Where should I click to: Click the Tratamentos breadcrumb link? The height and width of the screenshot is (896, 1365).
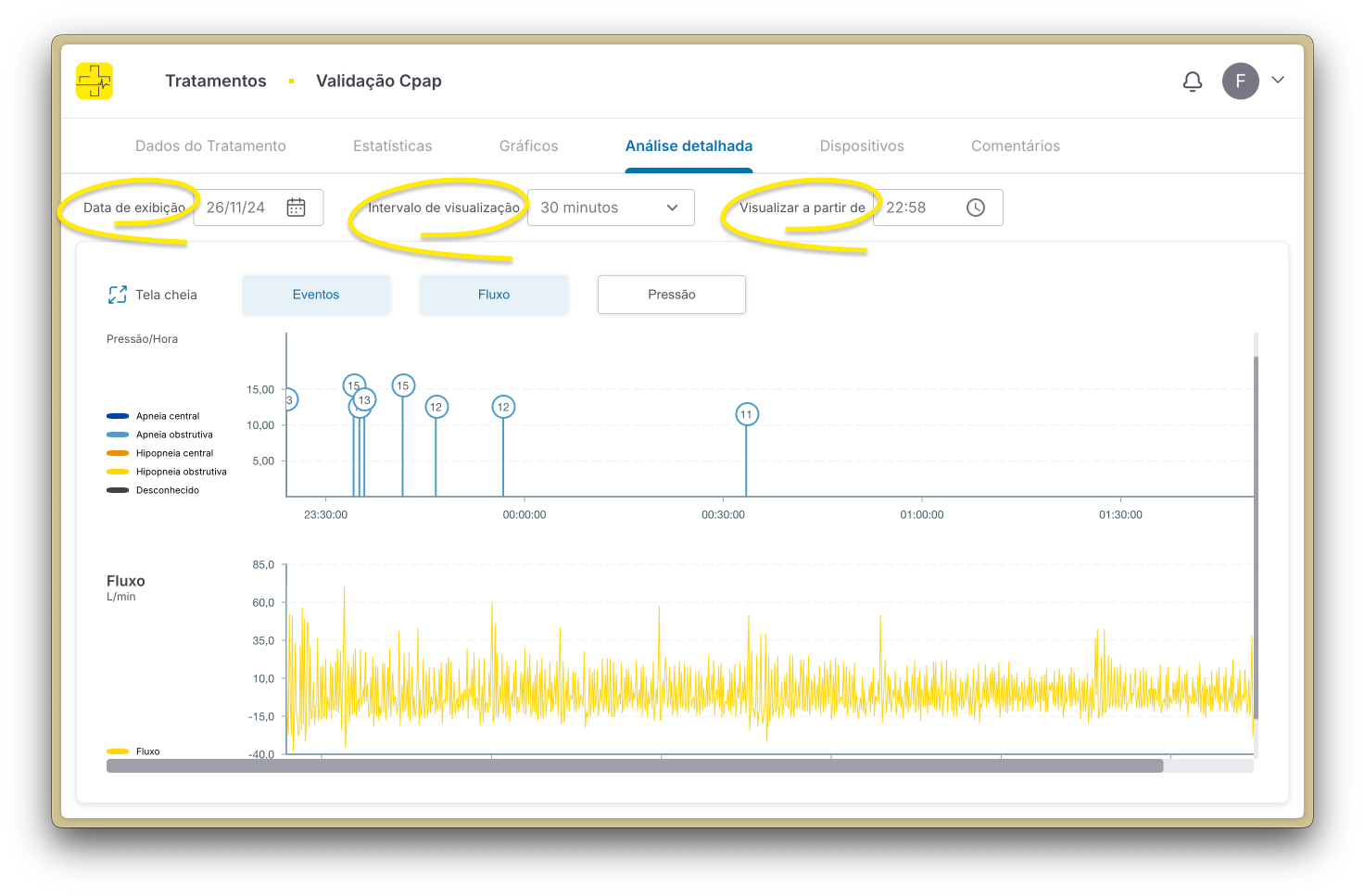(x=216, y=82)
